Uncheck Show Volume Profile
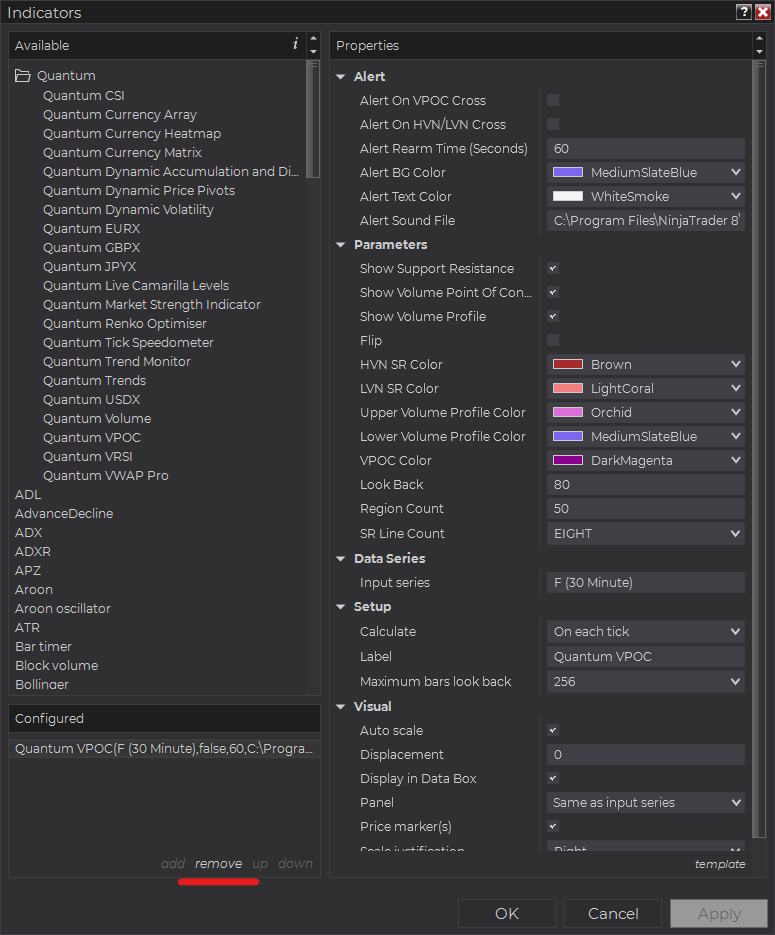The image size is (775, 935). pyautogui.click(x=553, y=316)
